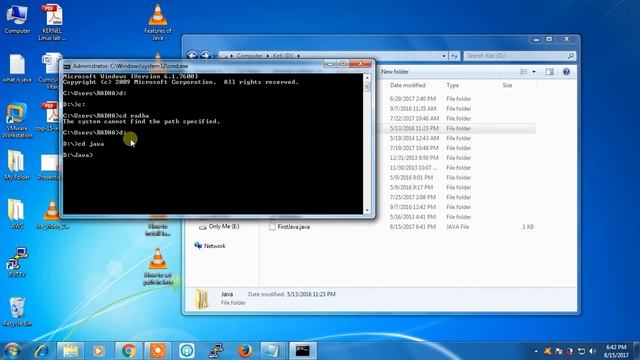Click the cmd window title bar icon
This screenshot has height=360, width=640.
[x=67, y=66]
